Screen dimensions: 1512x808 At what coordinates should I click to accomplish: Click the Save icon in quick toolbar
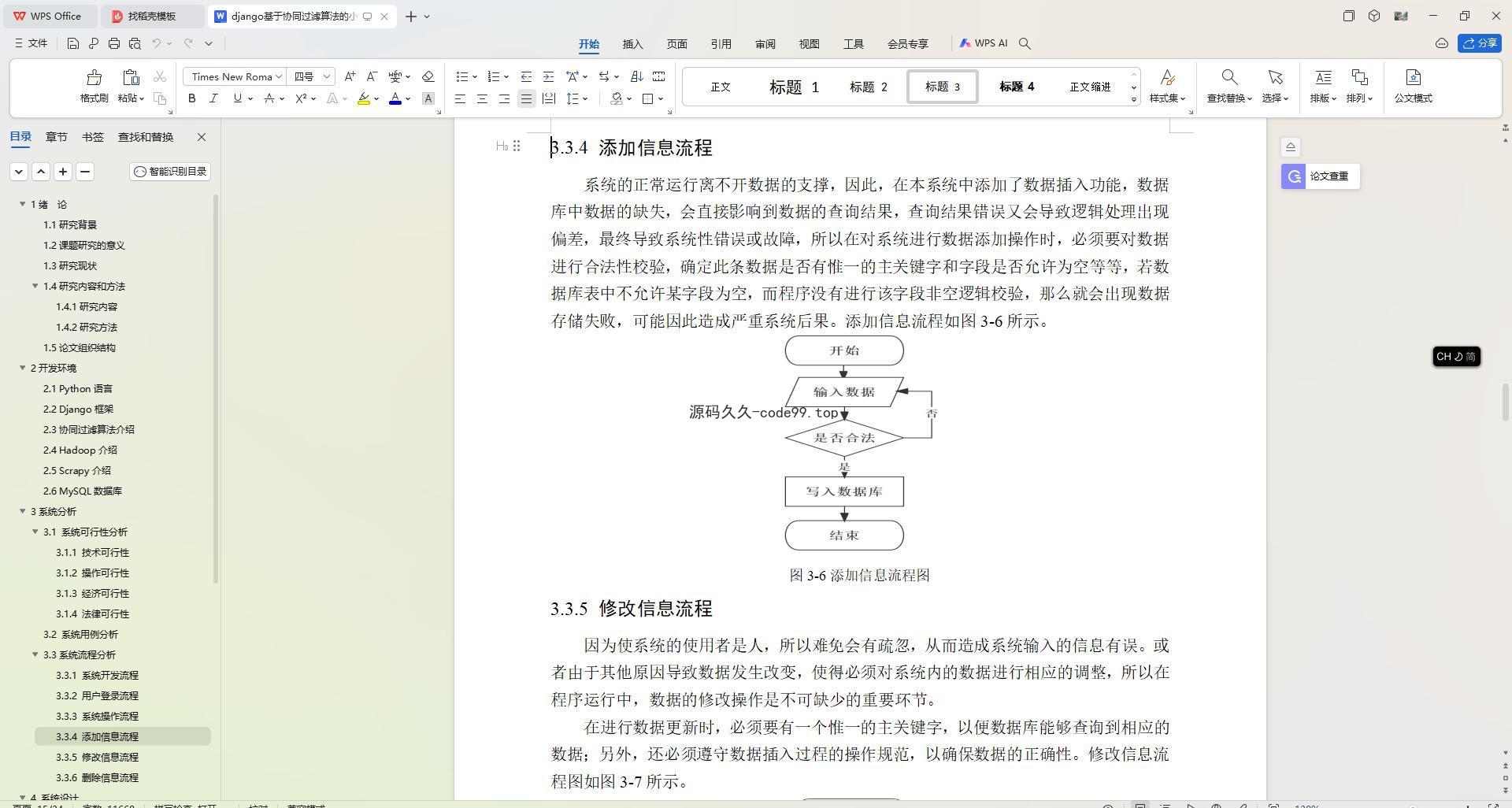click(x=72, y=43)
